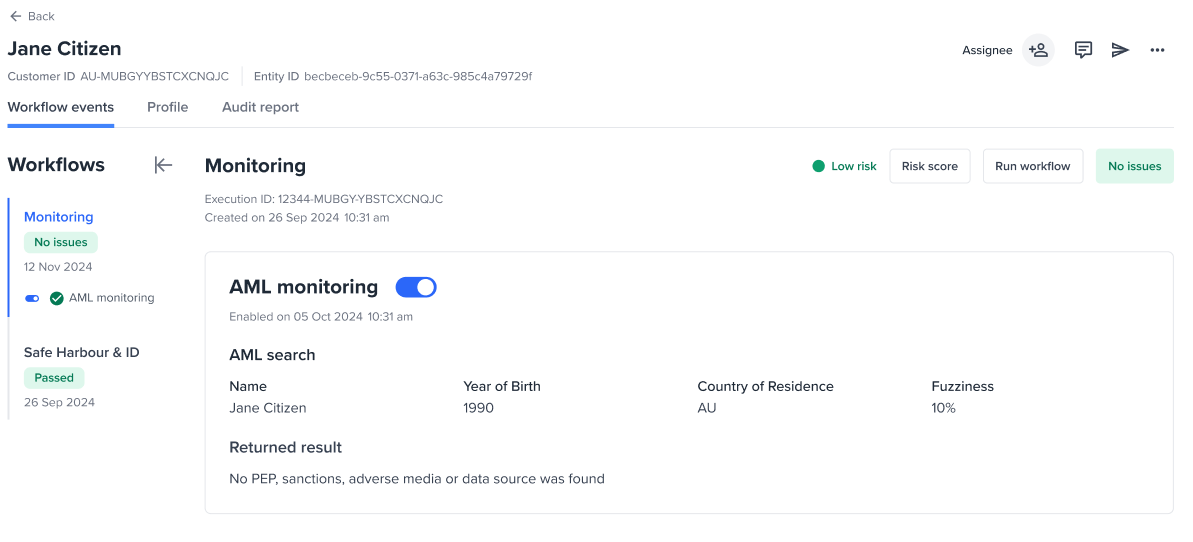Collapse the Workflows sidebar panel
Screen dimensions: 1193x542
point(163,165)
